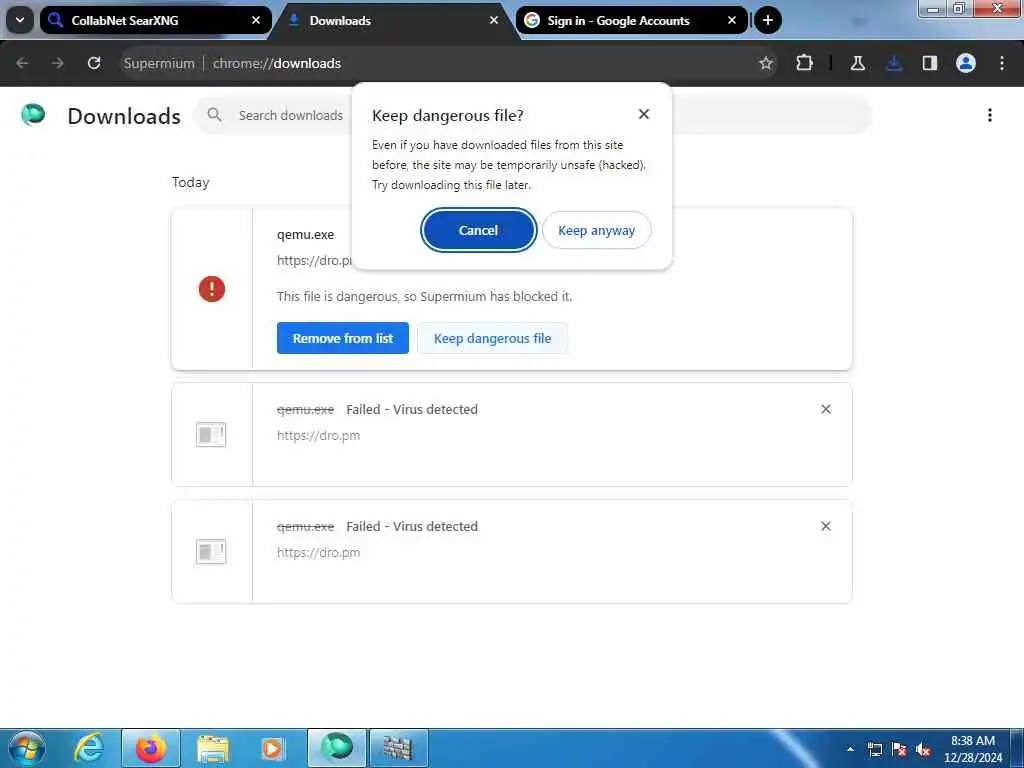
Task: Click the Supermium logo beside Downloads
Action: [x=33, y=114]
